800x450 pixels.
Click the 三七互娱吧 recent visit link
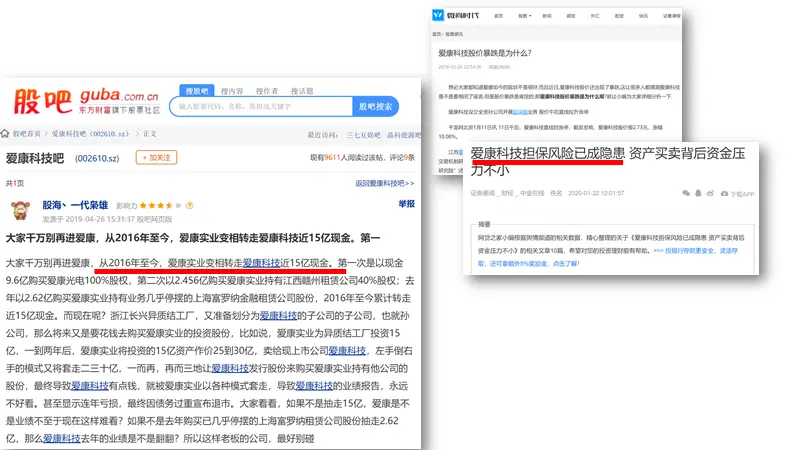click(361, 134)
